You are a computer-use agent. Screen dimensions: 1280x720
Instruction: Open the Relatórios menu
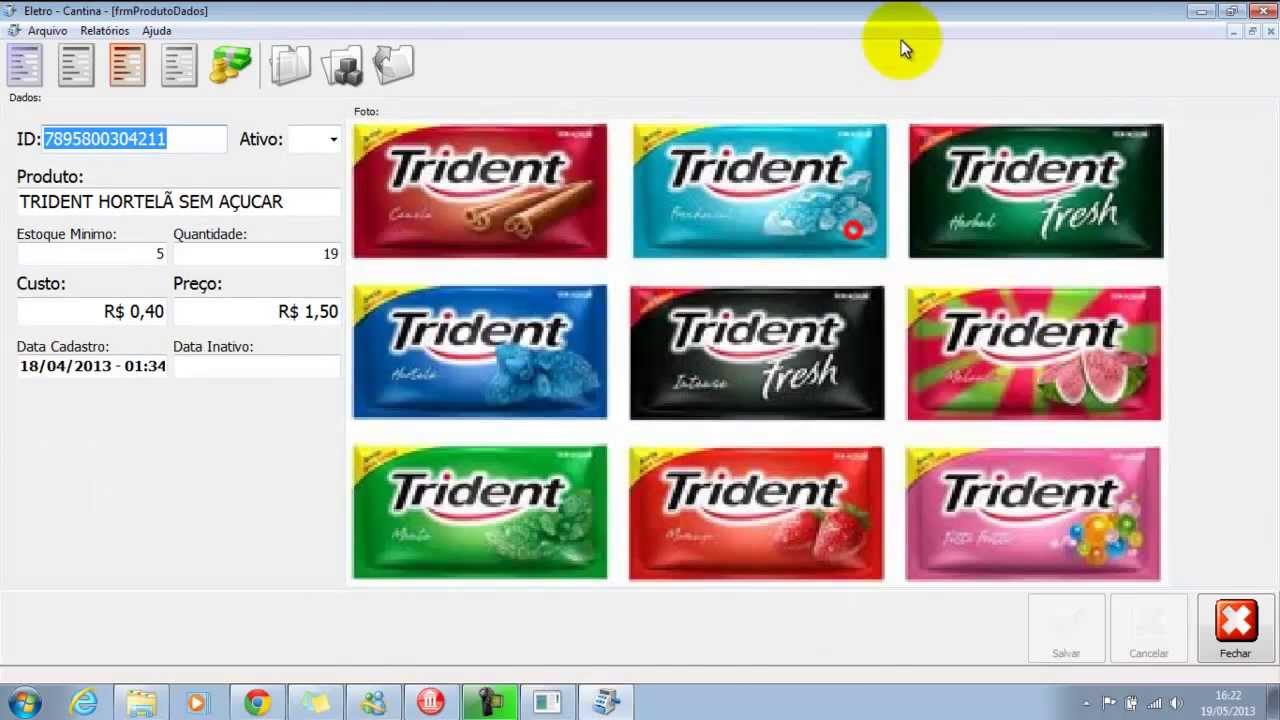(x=105, y=31)
